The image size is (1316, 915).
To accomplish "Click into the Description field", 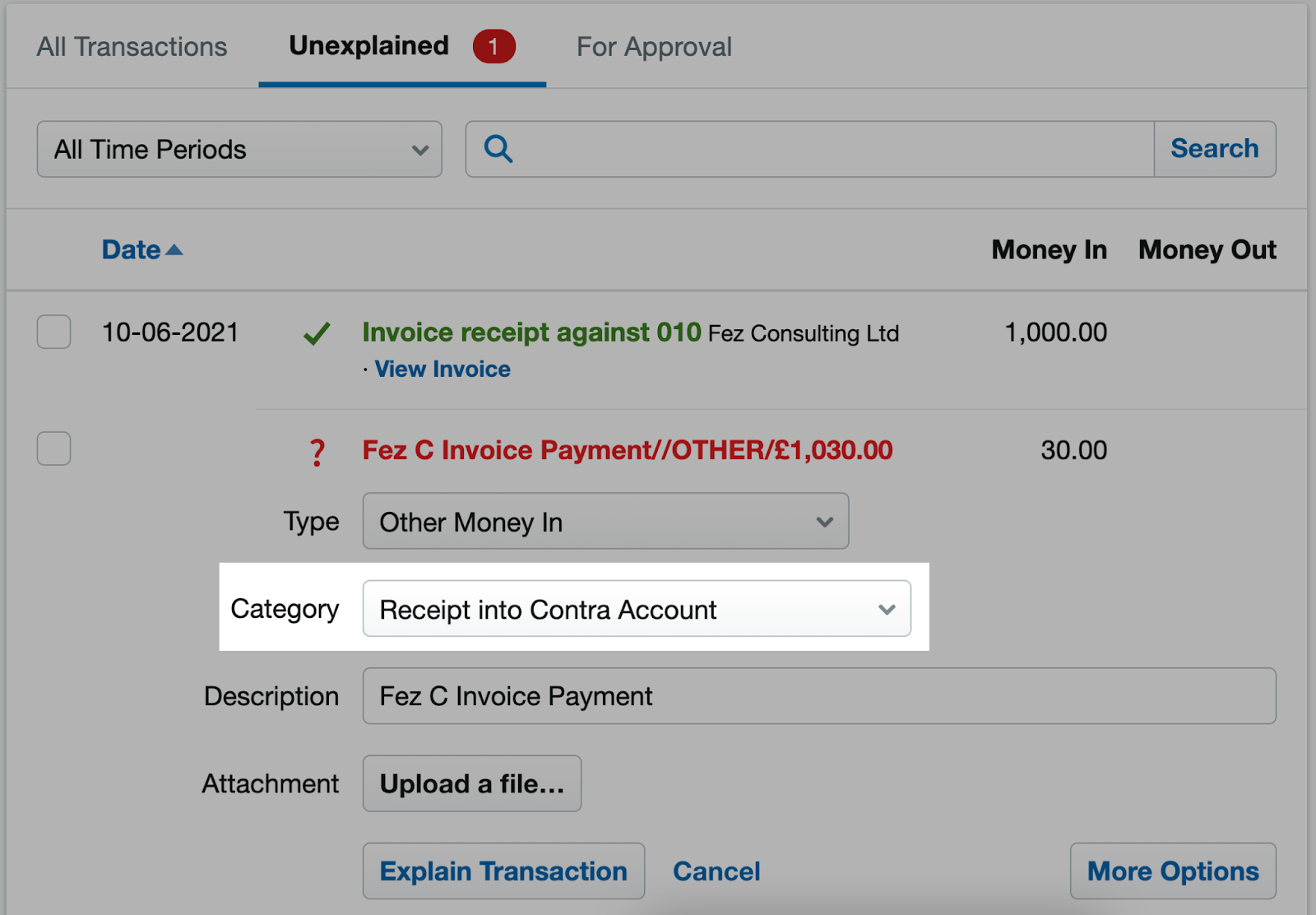I will (x=819, y=696).
